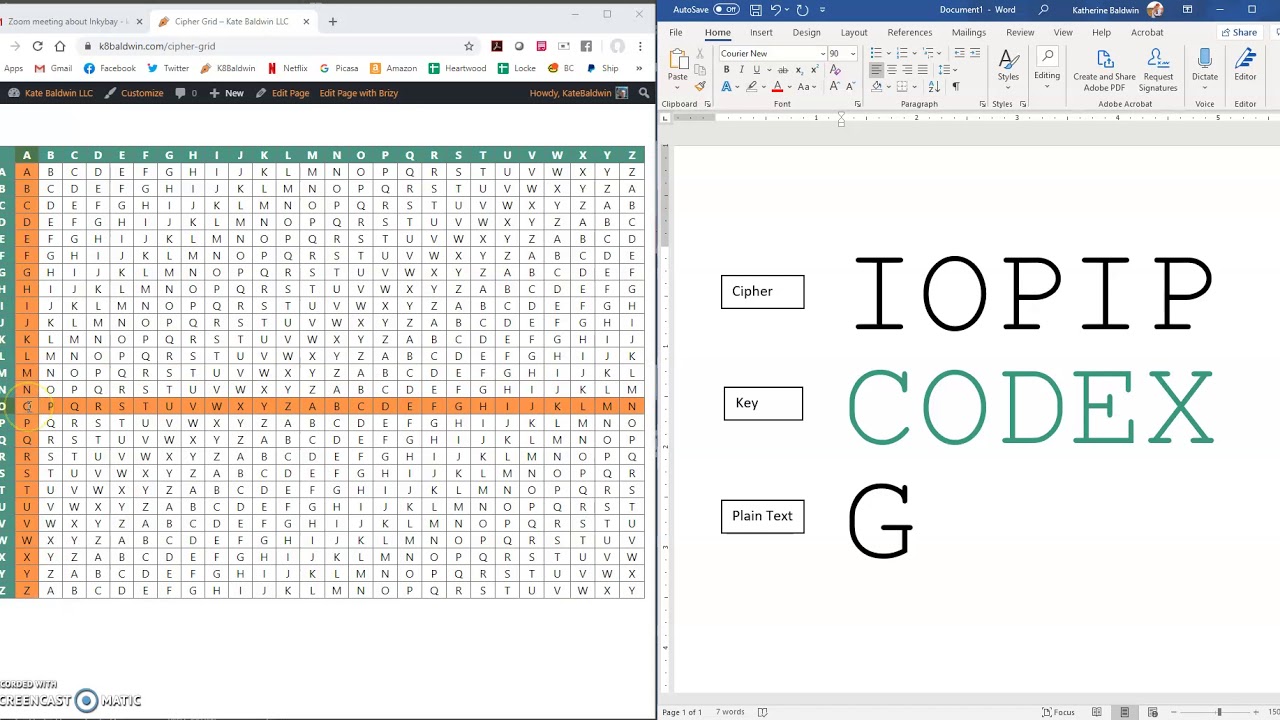
Task: Set paragraph alignment to center
Action: click(892, 70)
